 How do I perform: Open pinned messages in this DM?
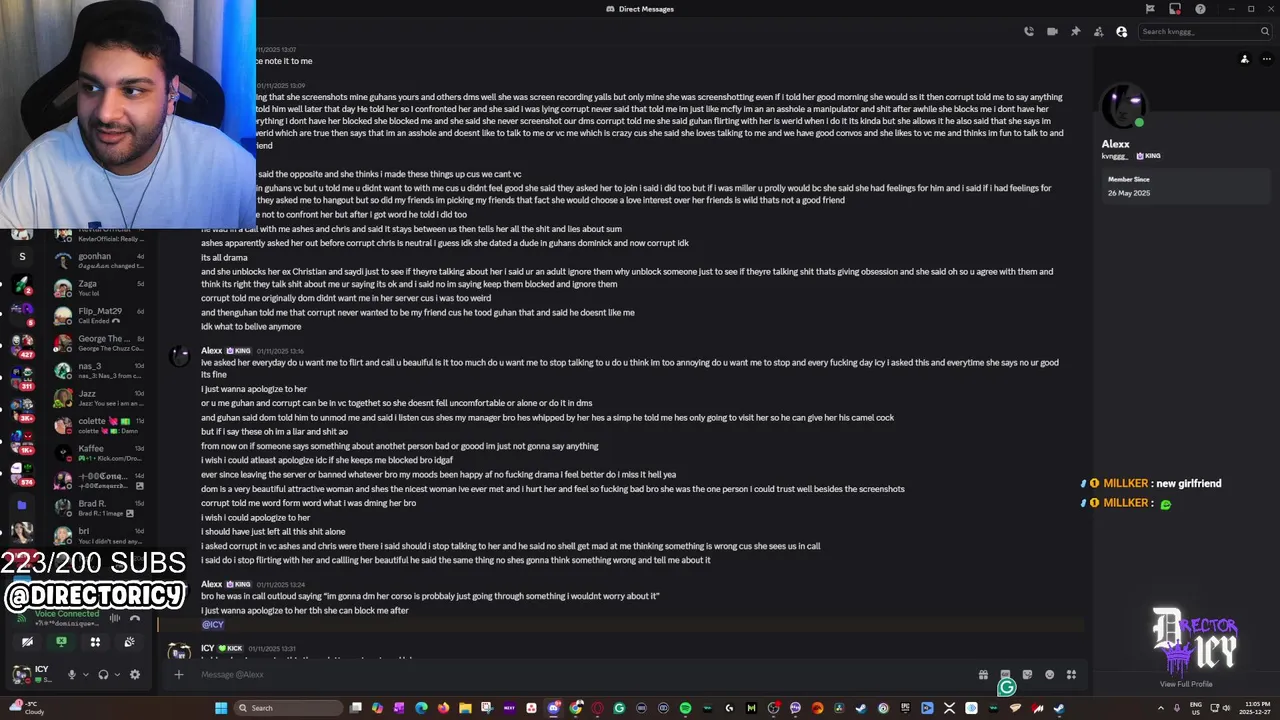(x=1075, y=32)
